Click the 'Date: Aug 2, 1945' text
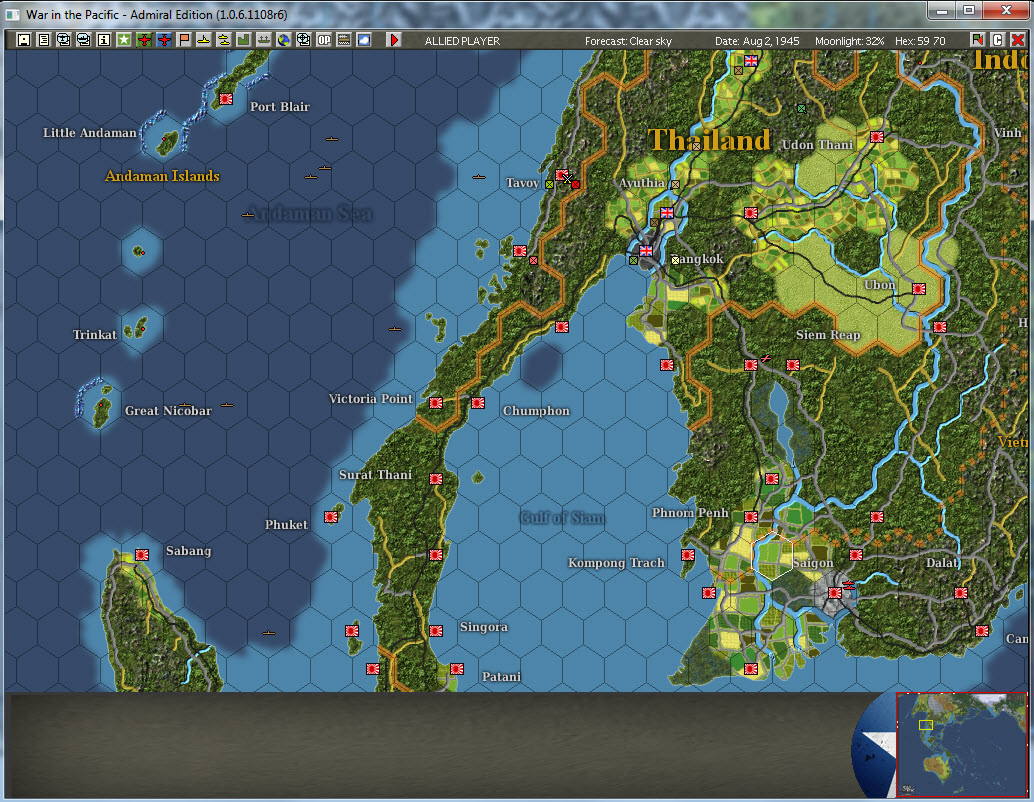The width and height of the screenshot is (1034, 802). pyautogui.click(x=757, y=41)
